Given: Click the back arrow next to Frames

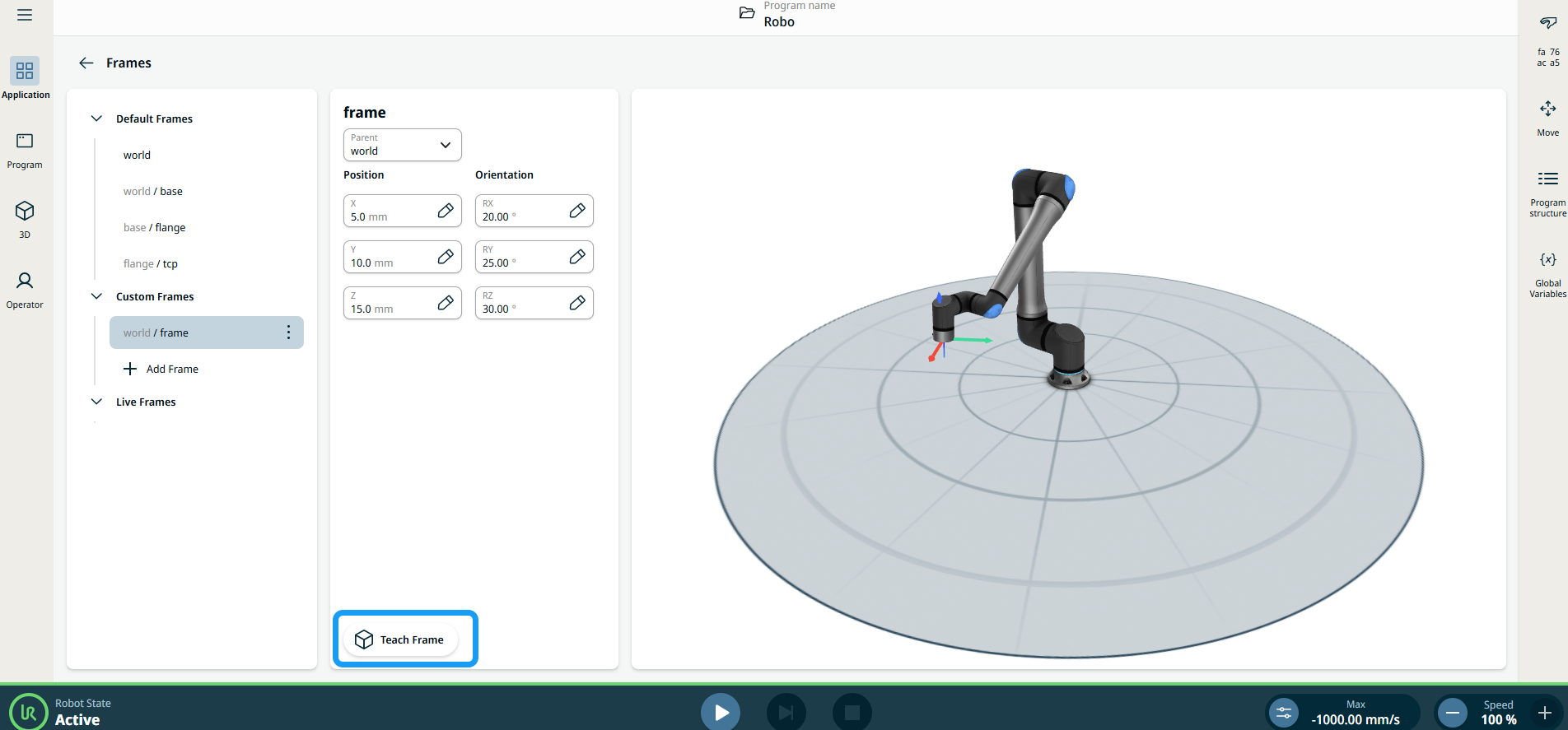Looking at the screenshot, I should tap(86, 63).
